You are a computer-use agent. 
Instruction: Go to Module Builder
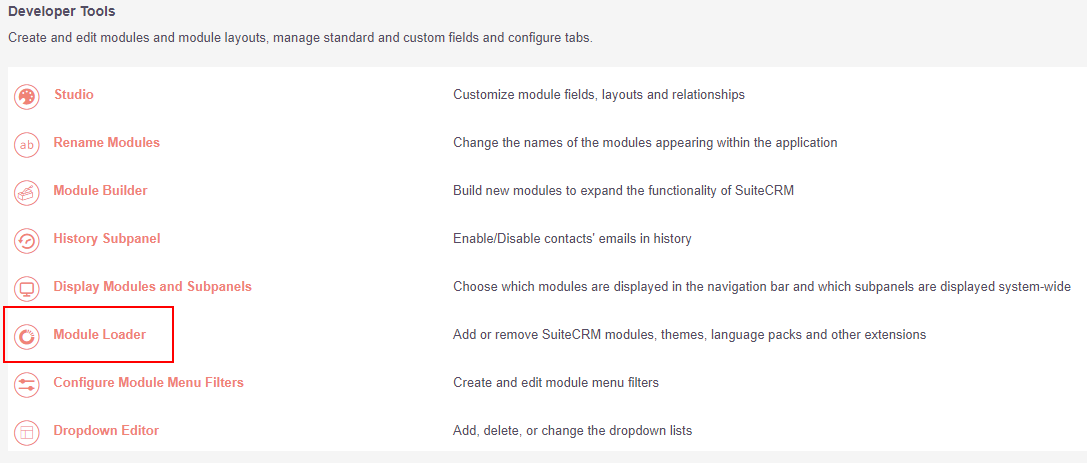click(101, 190)
